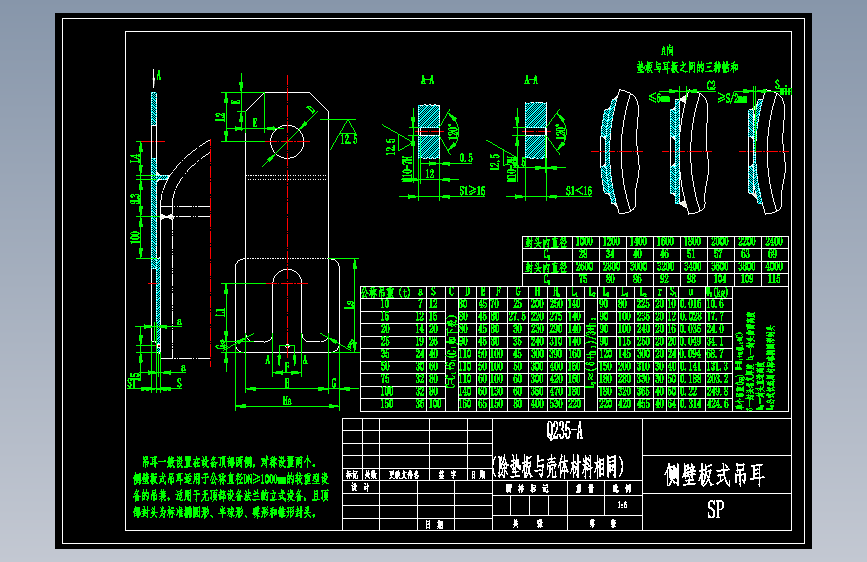This screenshot has height=562, width=867.
Task: Click the 0.5 dimension beside first section
Action: pos(466,158)
